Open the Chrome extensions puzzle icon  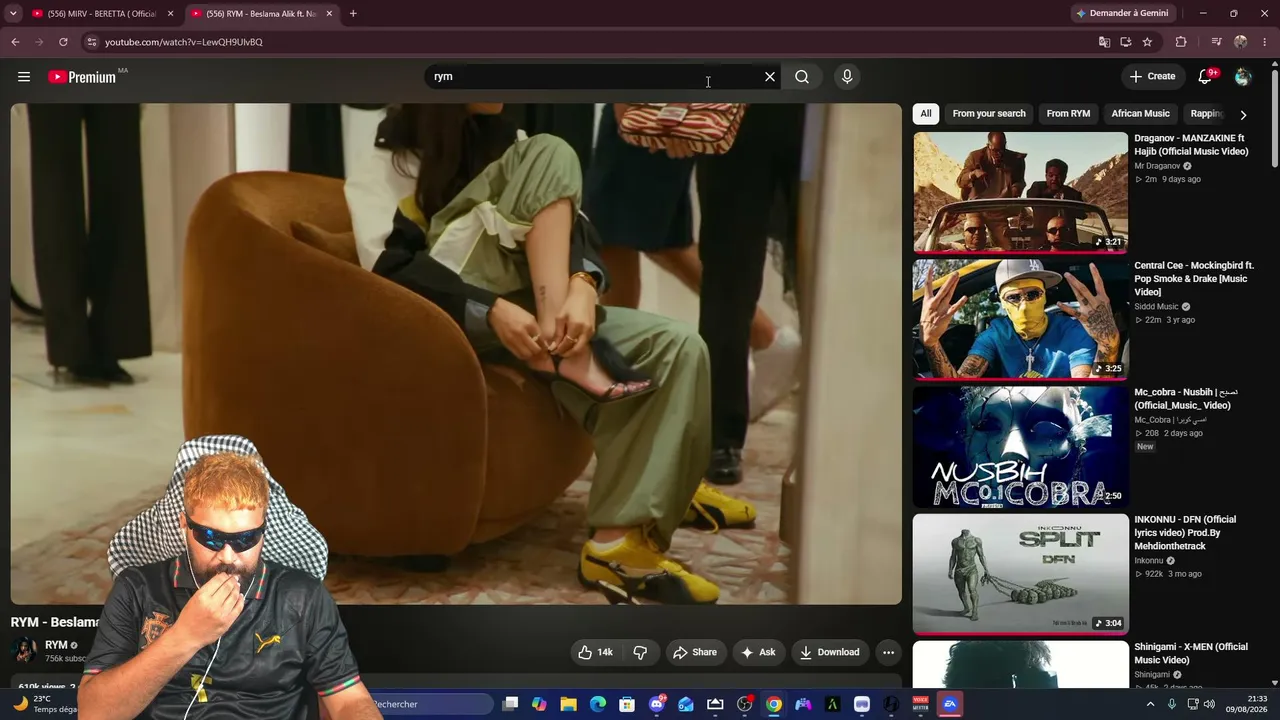coord(1181,42)
